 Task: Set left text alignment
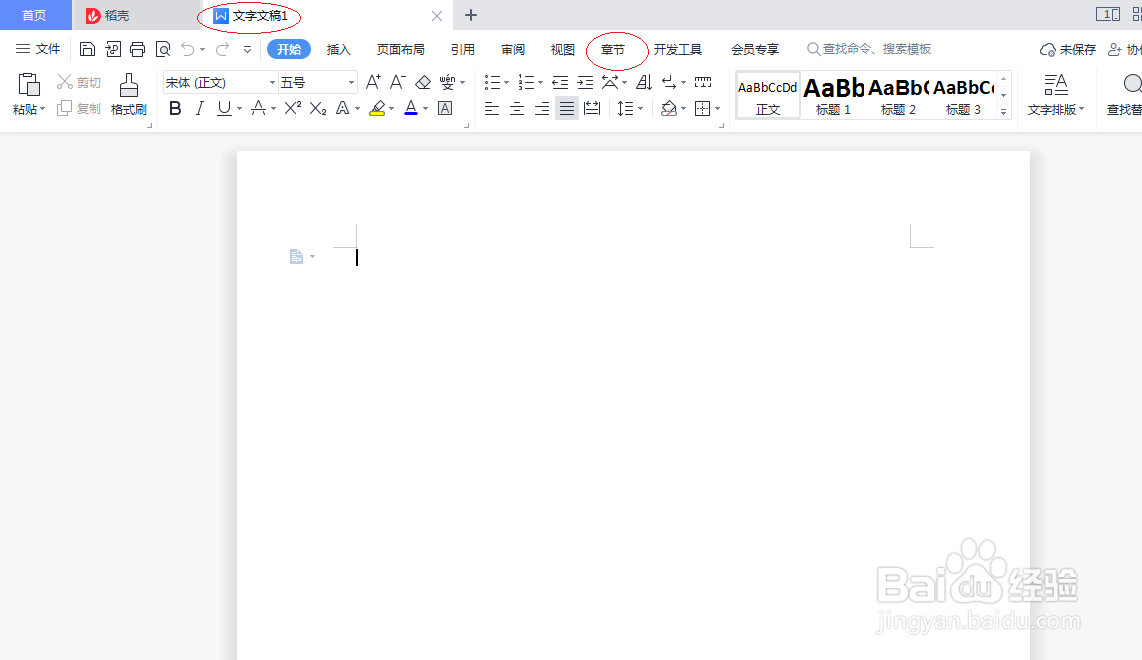492,109
